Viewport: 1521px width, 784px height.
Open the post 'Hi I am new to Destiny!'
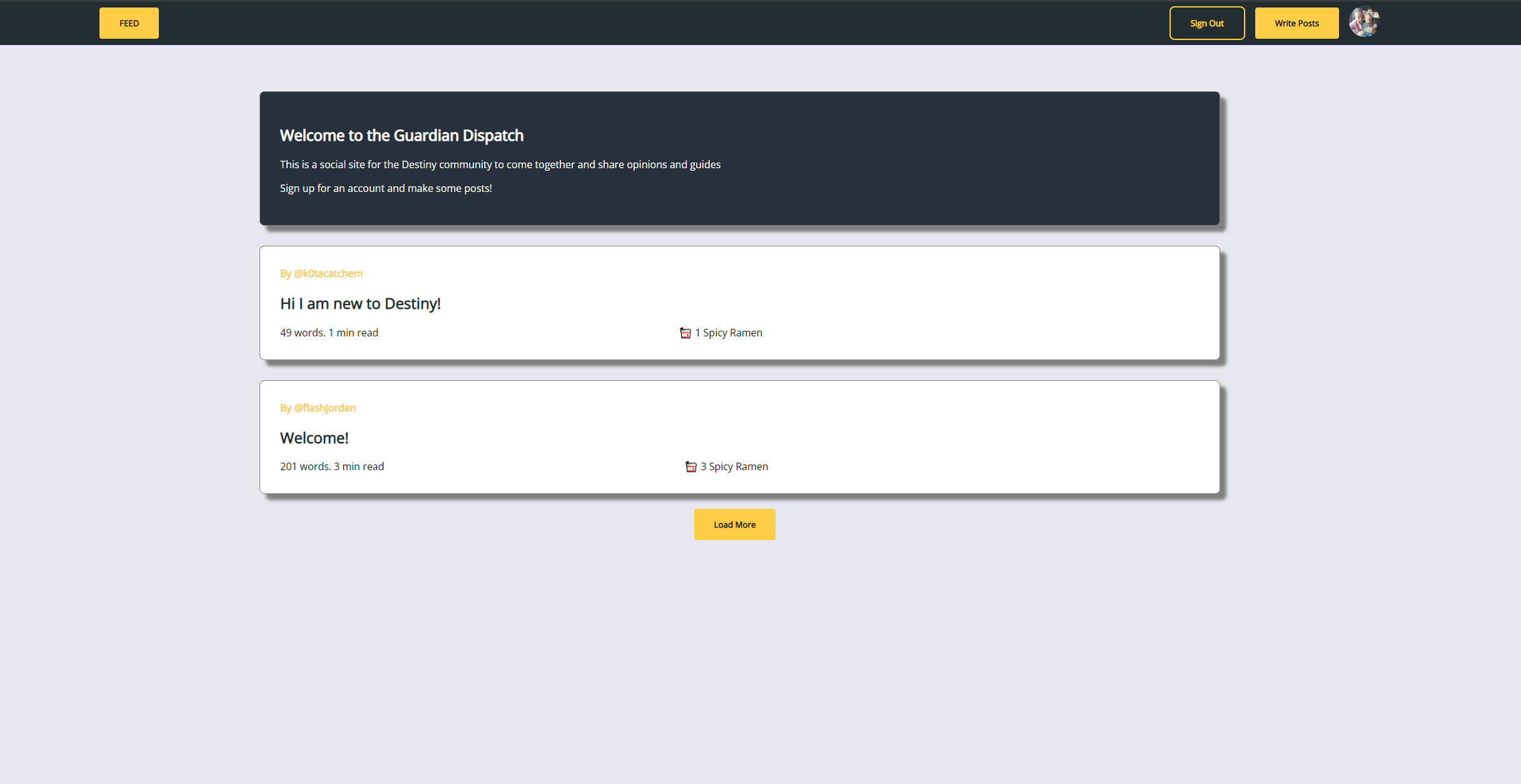click(x=360, y=304)
